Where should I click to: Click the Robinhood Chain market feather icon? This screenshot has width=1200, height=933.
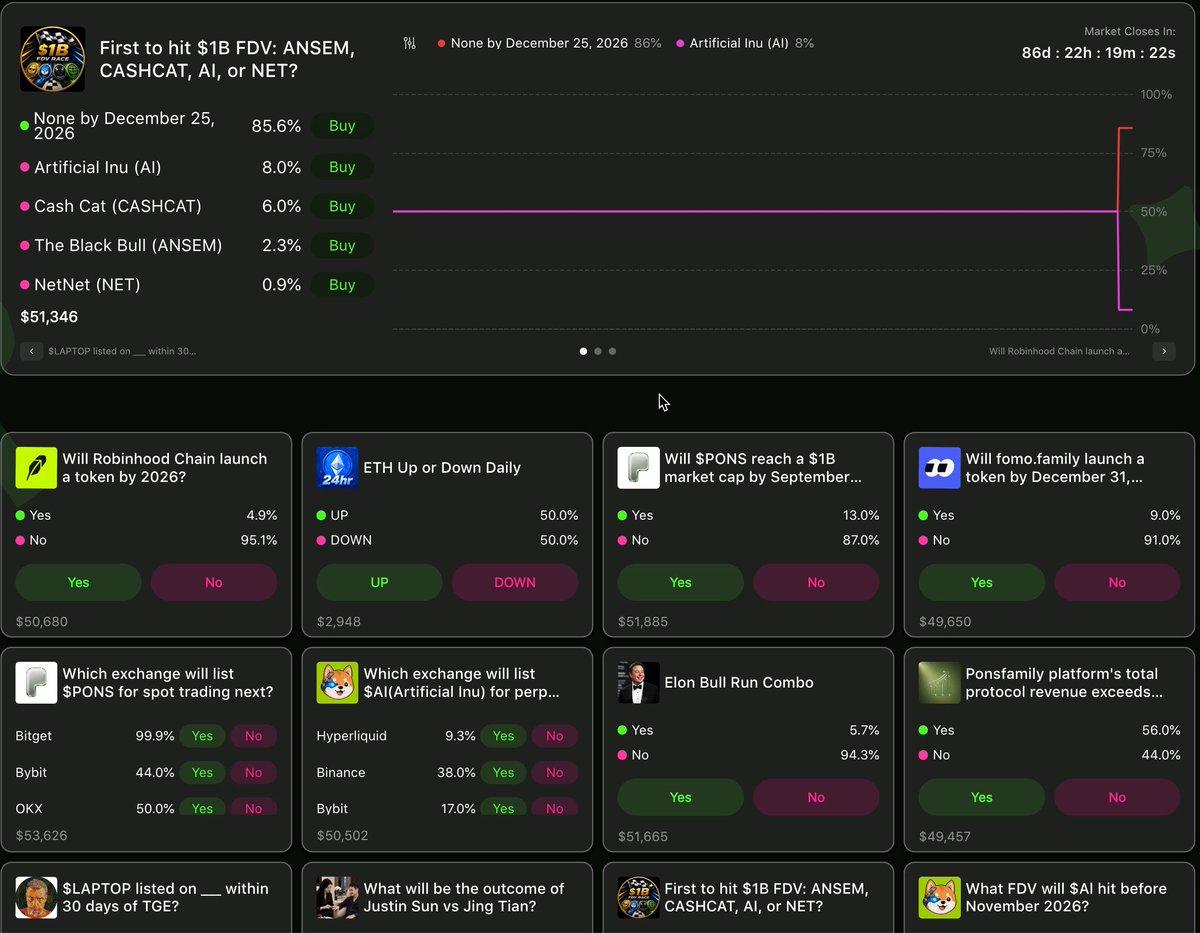[x=36, y=468]
